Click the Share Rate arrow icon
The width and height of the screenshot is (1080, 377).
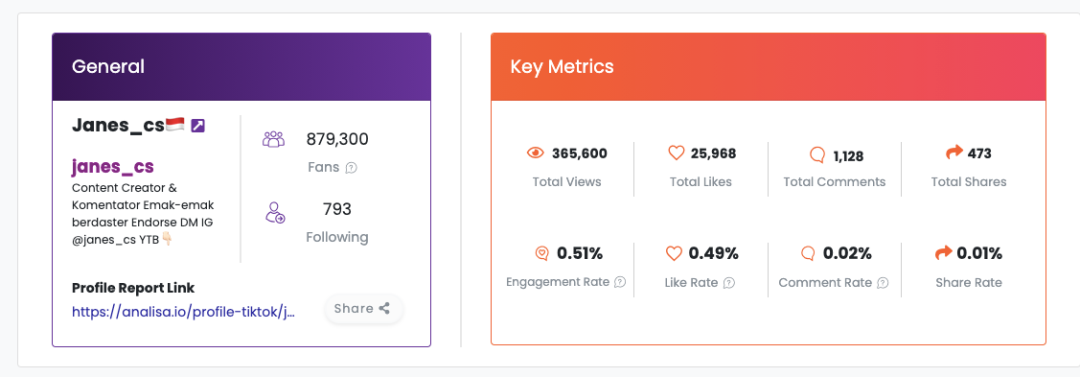pyautogui.click(x=943, y=254)
